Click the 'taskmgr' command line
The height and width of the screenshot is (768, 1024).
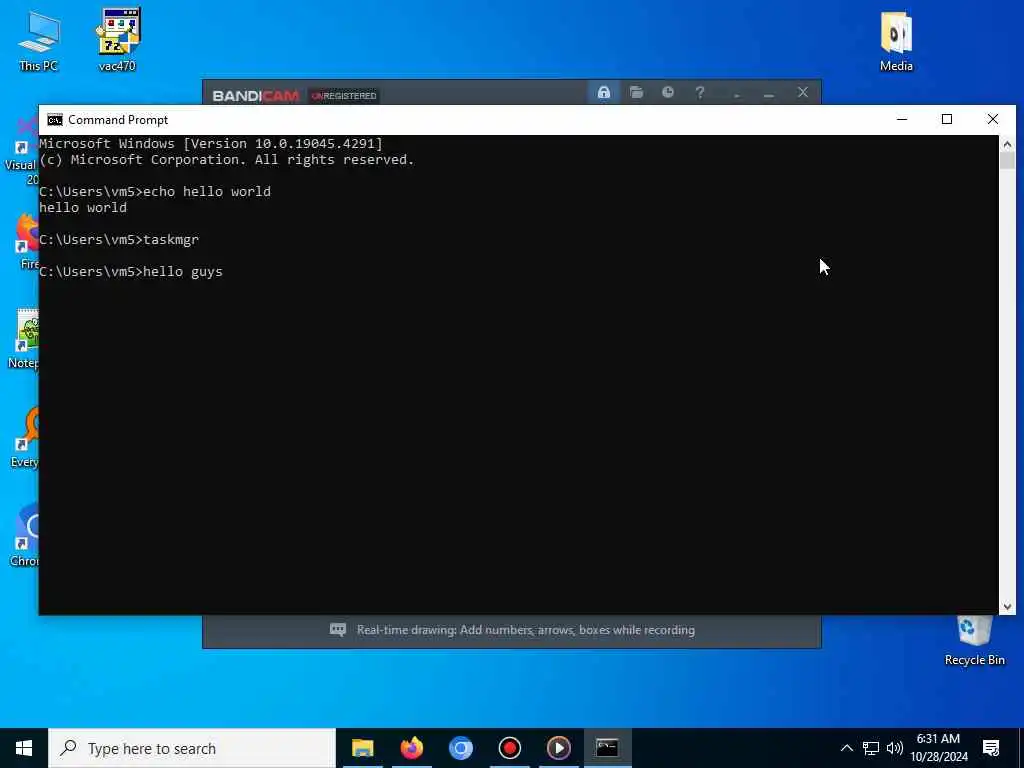point(119,240)
